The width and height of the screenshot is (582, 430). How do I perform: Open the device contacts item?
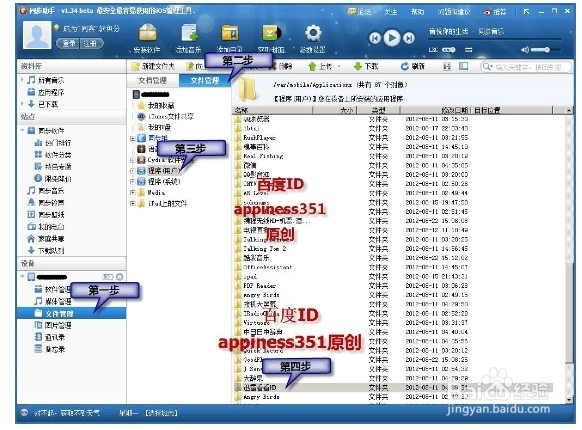coord(49,337)
